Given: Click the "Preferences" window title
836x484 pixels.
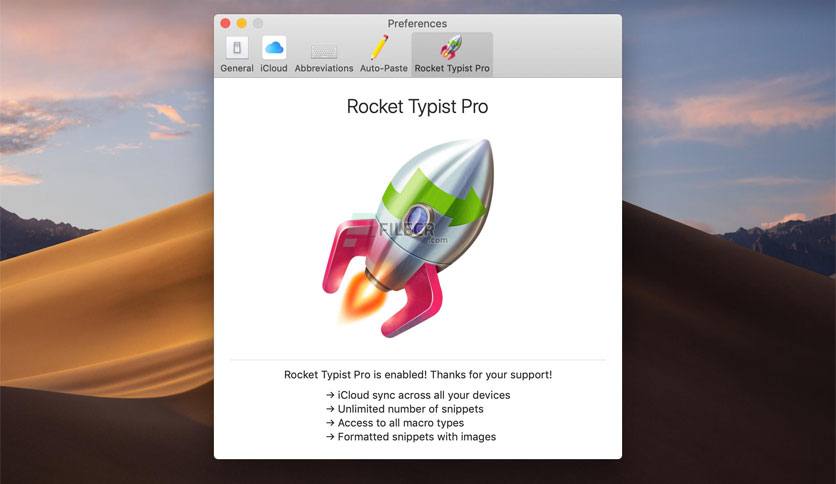Looking at the screenshot, I should 417,23.
